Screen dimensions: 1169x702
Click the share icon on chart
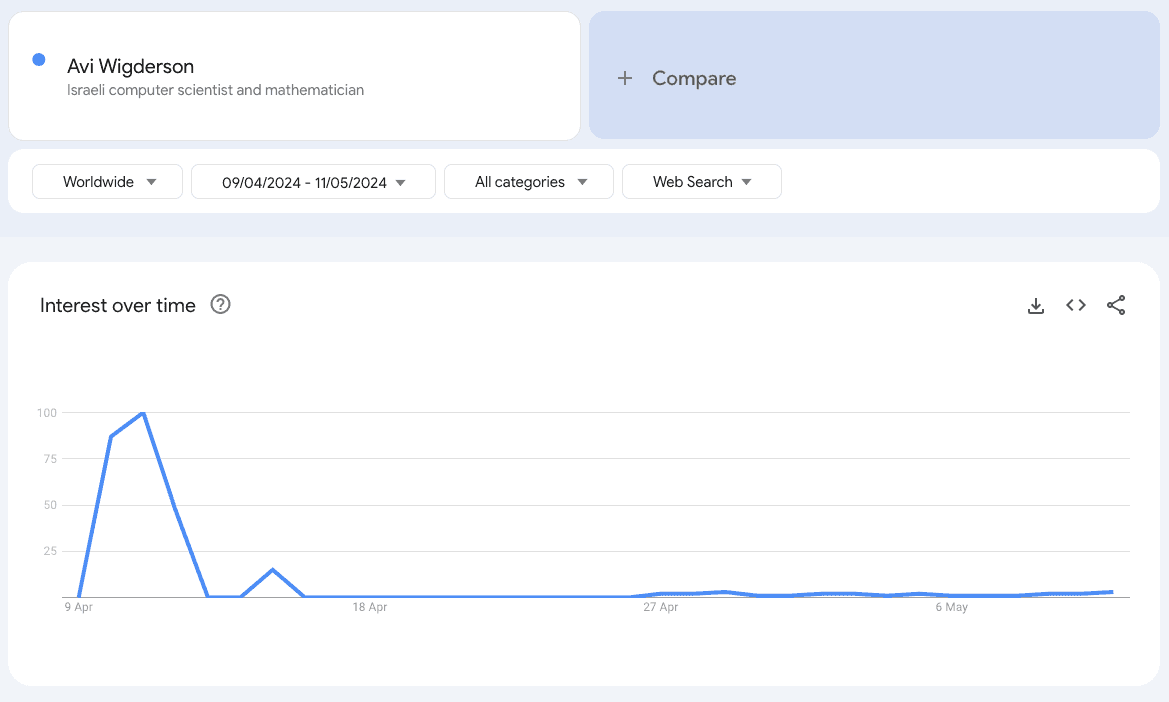(1116, 306)
